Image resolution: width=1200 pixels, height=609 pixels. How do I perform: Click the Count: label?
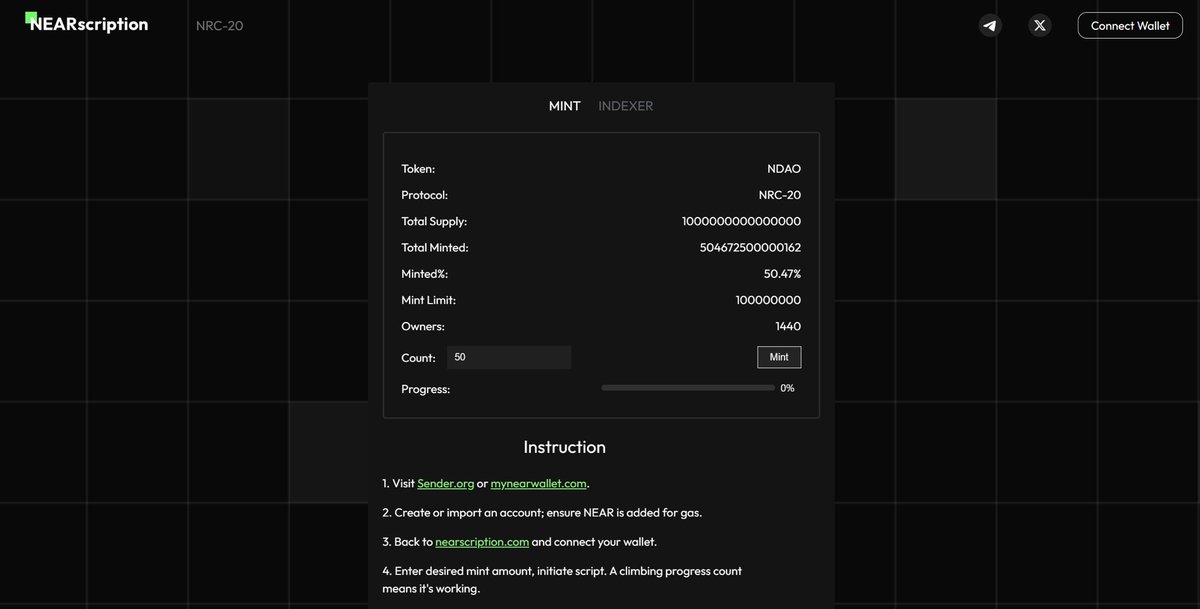[x=419, y=358]
